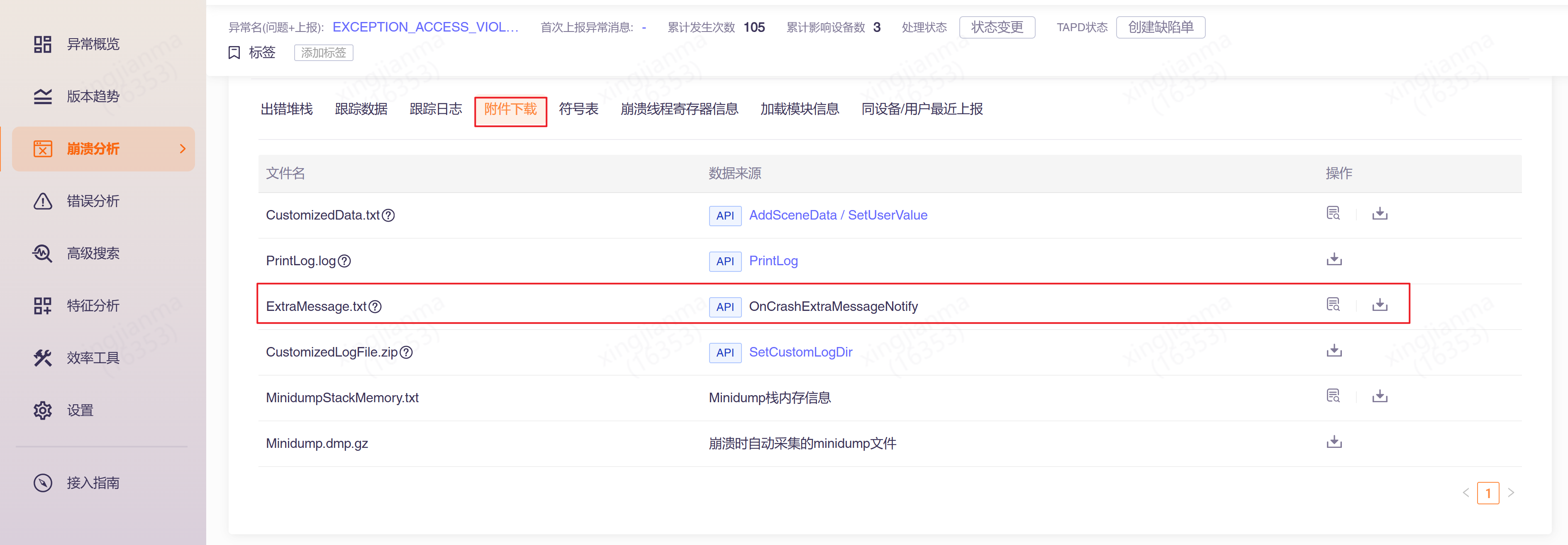Download the CustomizedData.txt attachment
The image size is (1568, 545).
click(1379, 214)
